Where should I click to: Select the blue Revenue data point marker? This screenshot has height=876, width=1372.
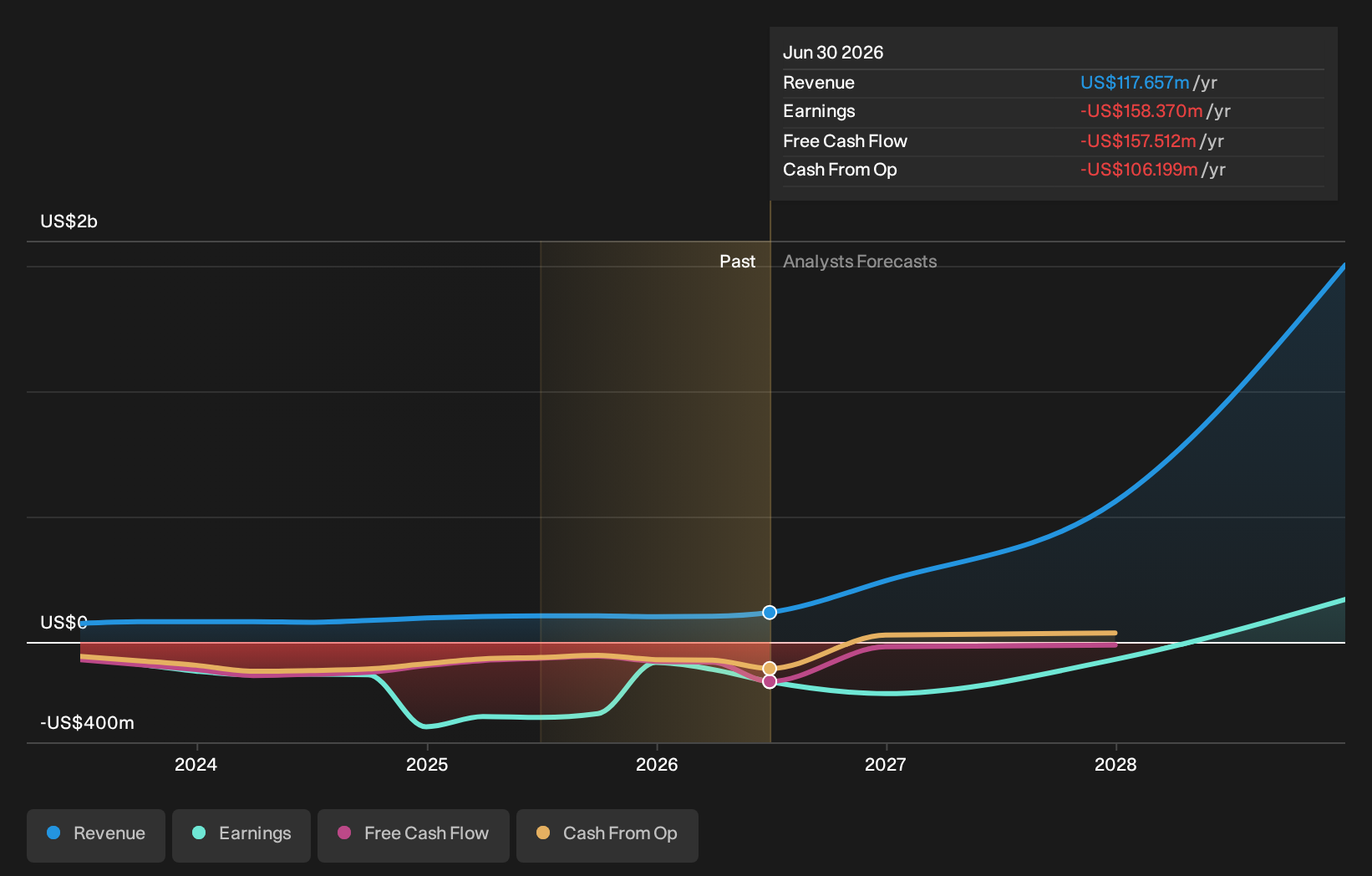click(x=770, y=613)
